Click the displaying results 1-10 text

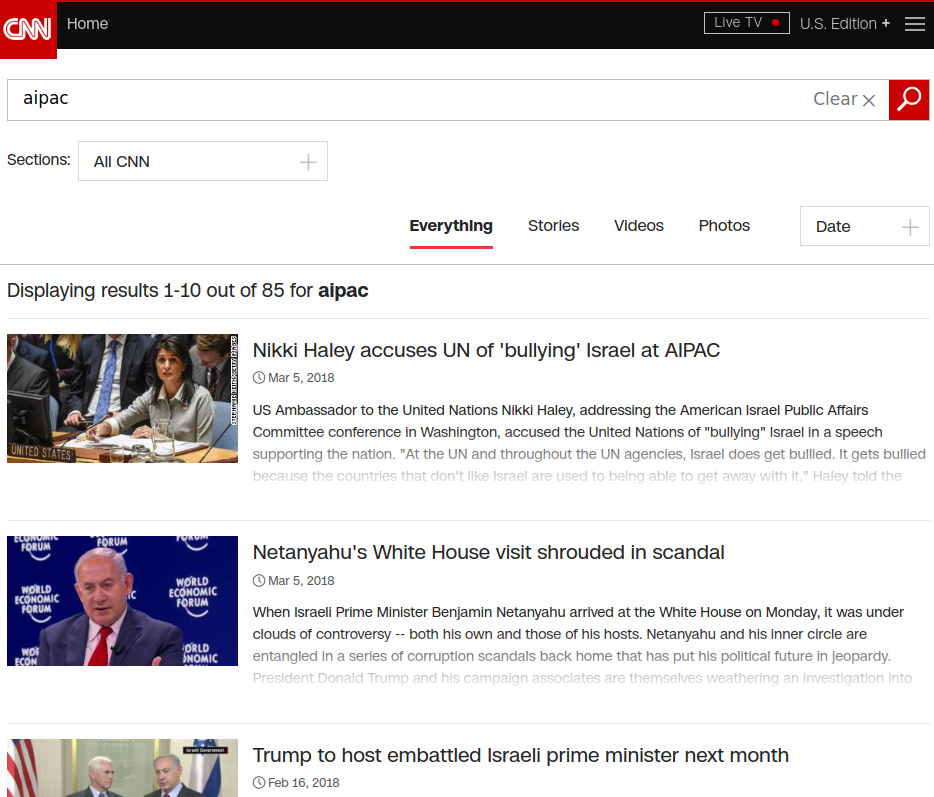pyautogui.click(x=188, y=291)
